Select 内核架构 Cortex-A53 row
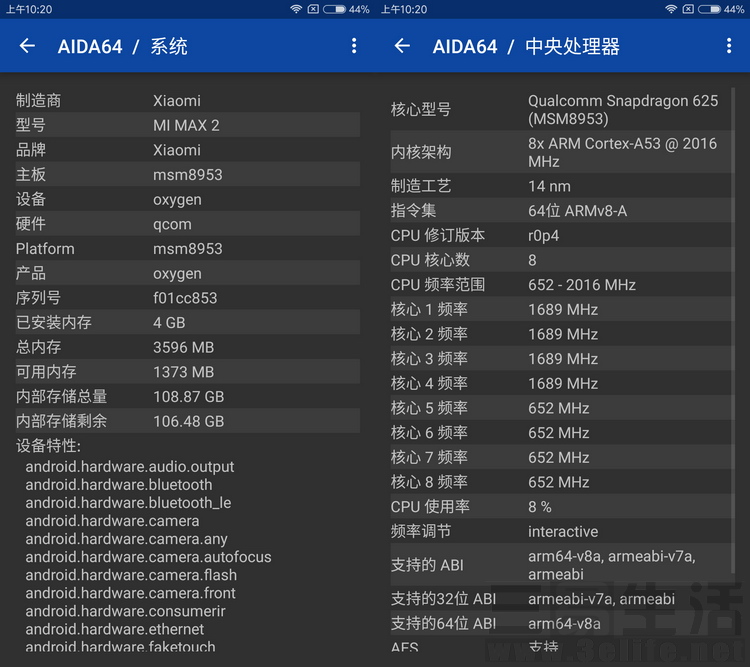750x667 pixels. tap(561, 152)
